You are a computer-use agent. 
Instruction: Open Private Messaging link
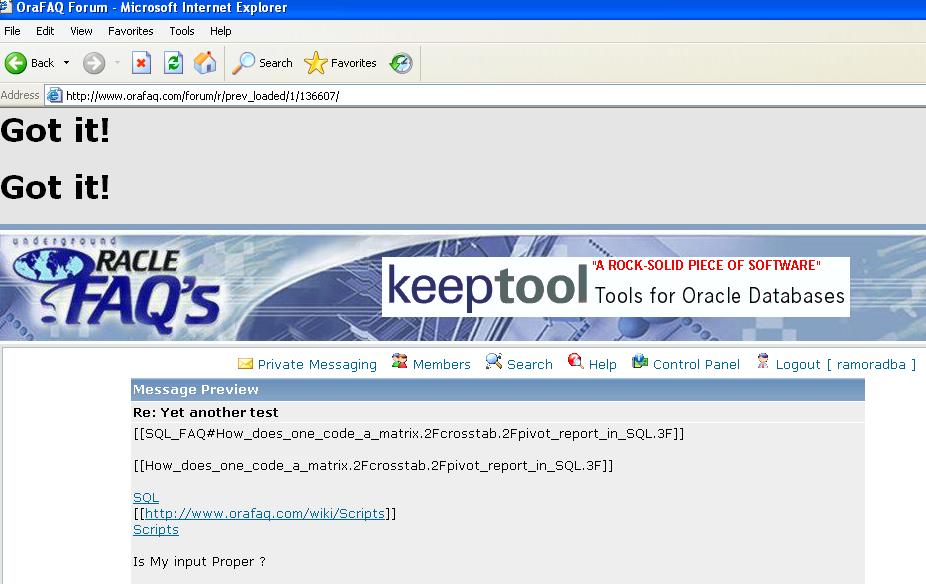tap(317, 364)
